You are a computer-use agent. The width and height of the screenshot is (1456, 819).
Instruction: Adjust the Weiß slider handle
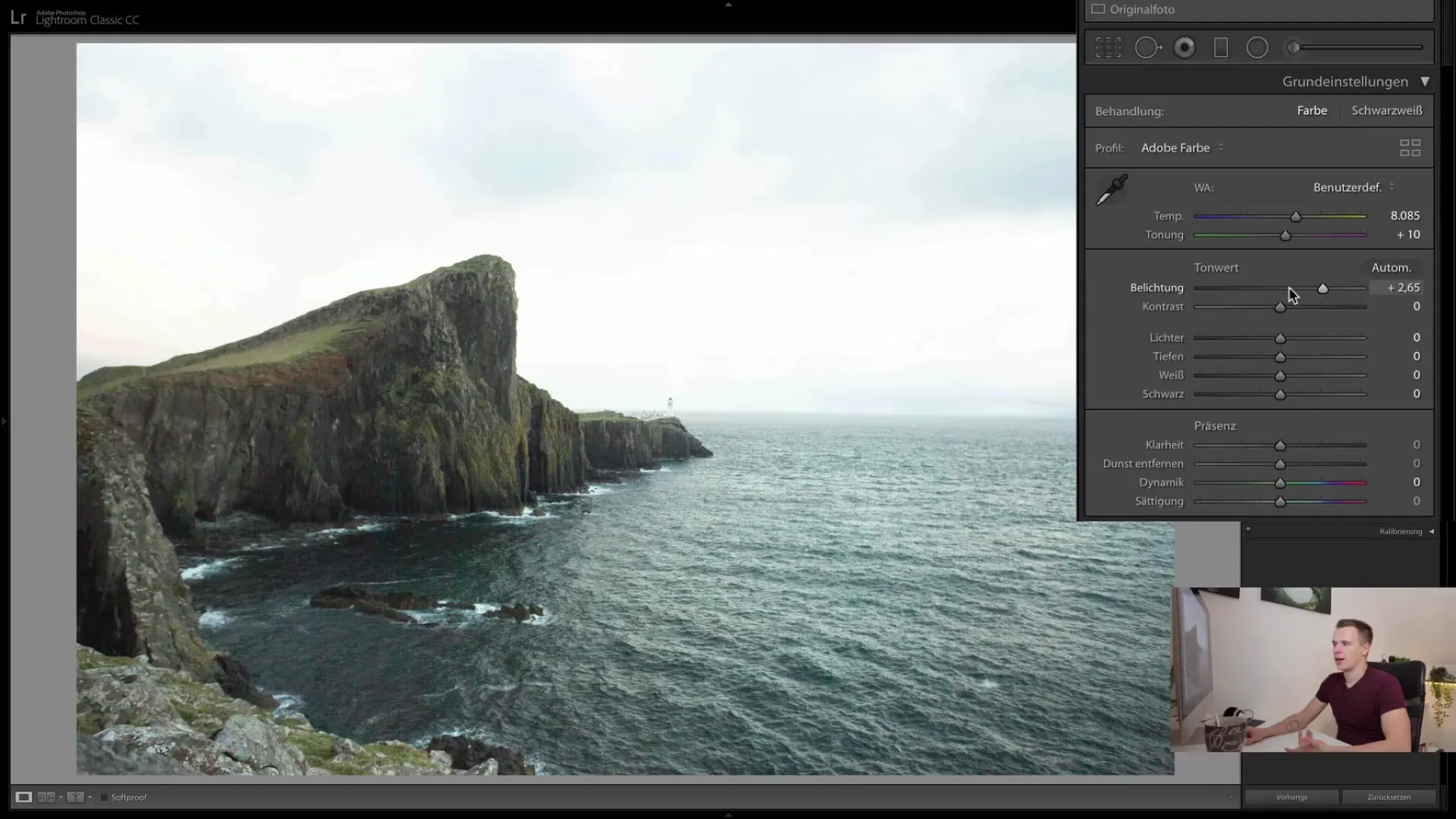(x=1280, y=376)
